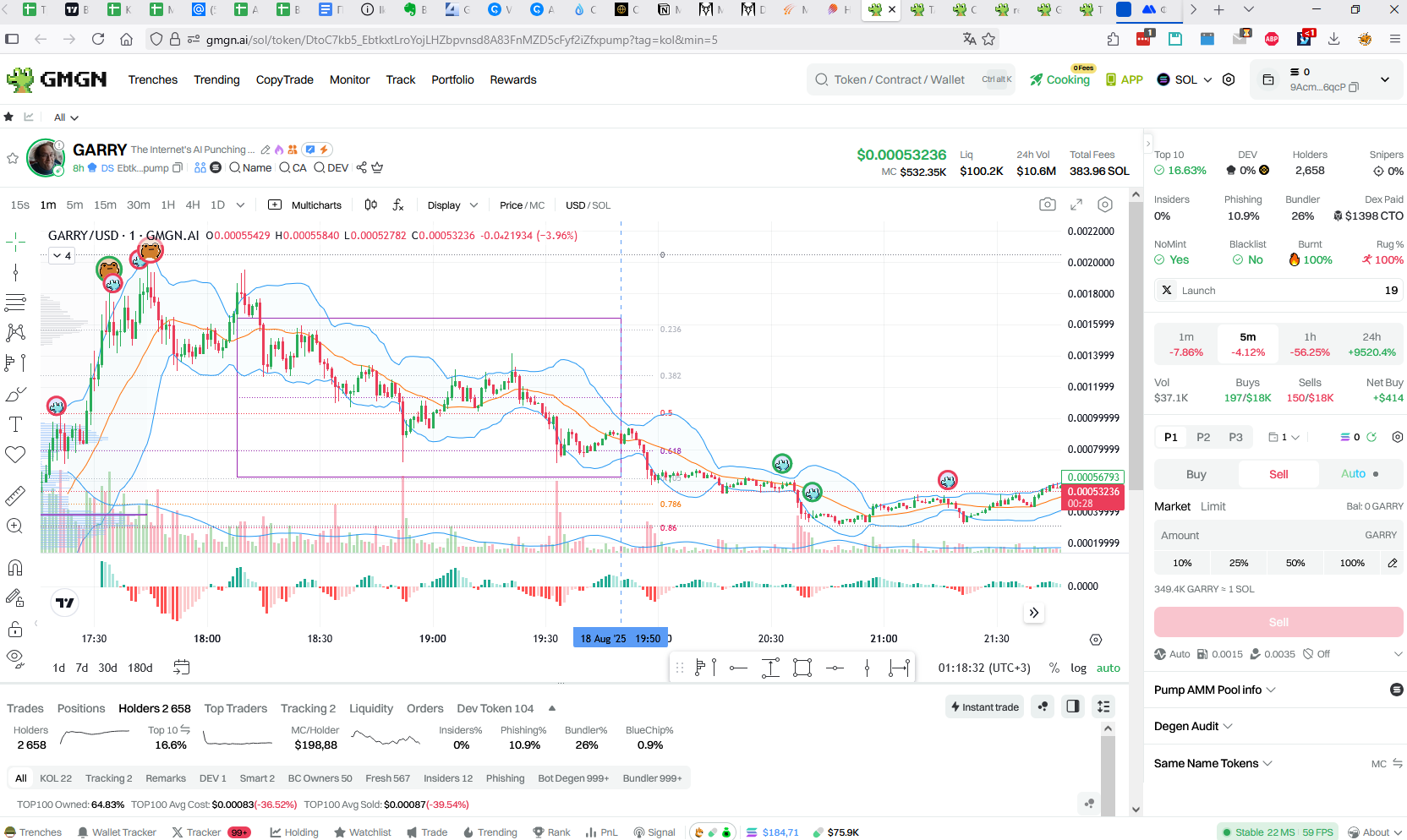Open the Fibonacci retracement lines tool

tap(15, 303)
